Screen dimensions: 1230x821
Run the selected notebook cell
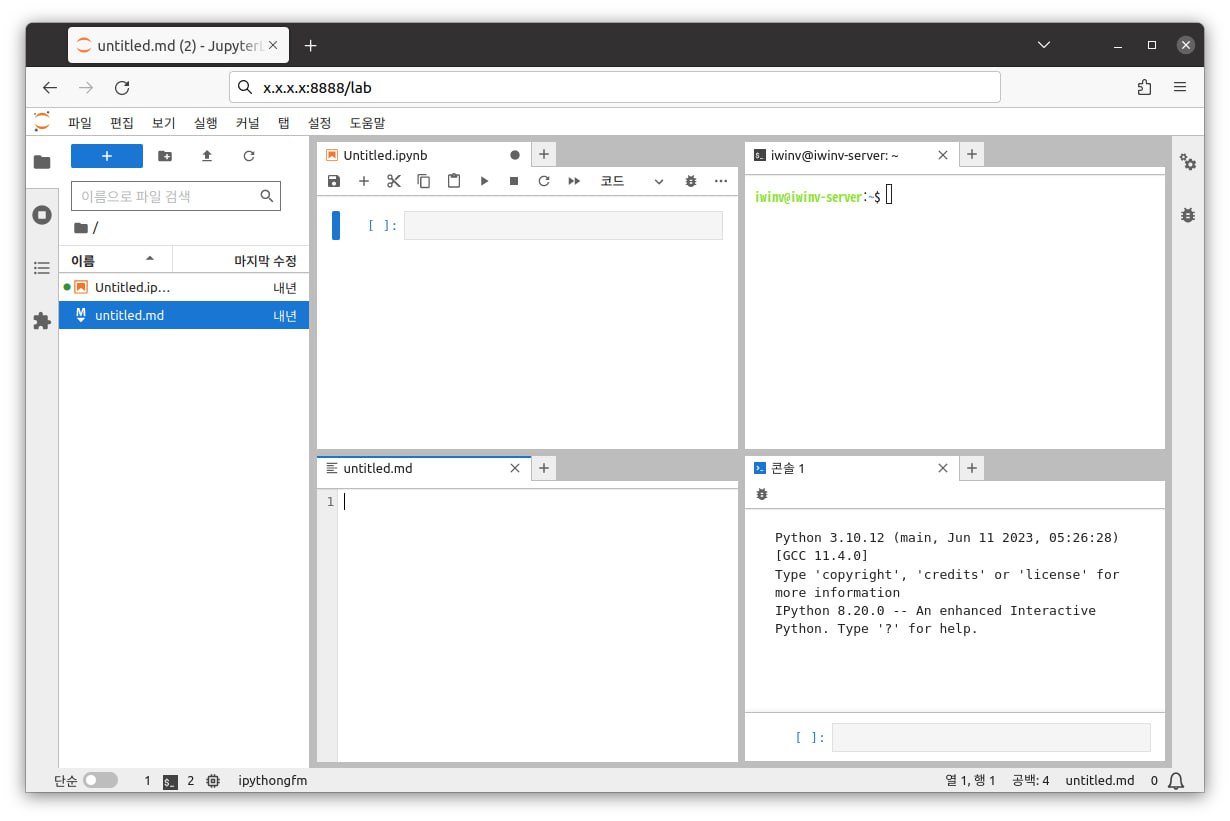tap(484, 181)
